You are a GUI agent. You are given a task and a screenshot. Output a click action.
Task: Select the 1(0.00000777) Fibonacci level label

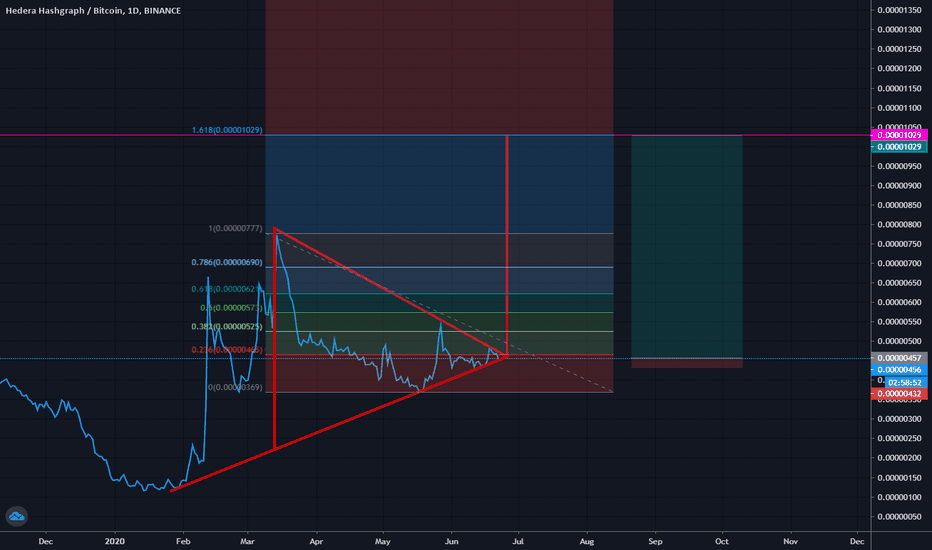click(235, 228)
